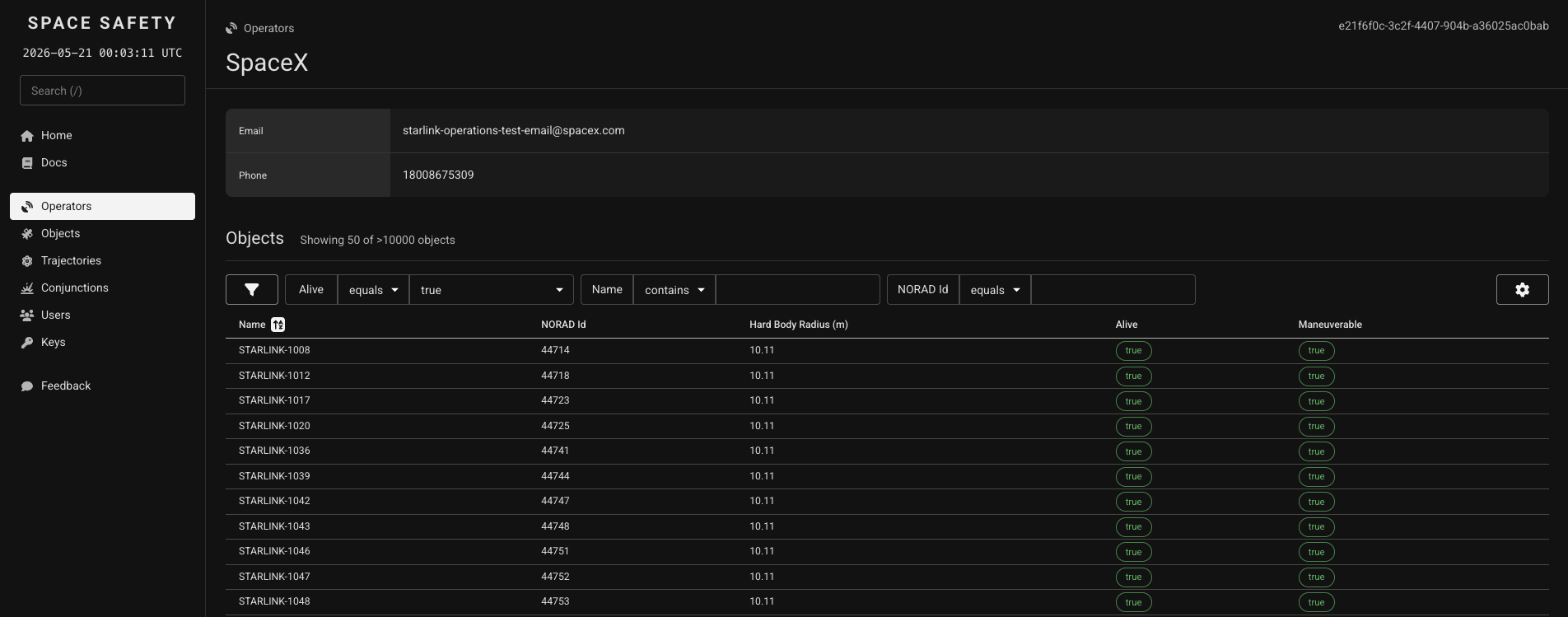The width and height of the screenshot is (1568, 617).
Task: Click the Name column sort icon
Action: [x=278, y=325]
